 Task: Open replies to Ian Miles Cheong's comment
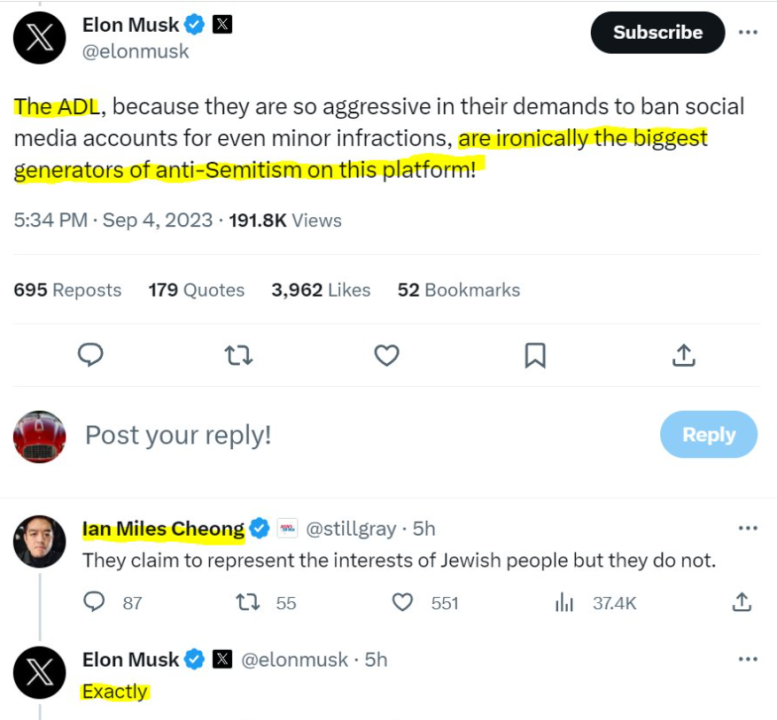pos(95,602)
